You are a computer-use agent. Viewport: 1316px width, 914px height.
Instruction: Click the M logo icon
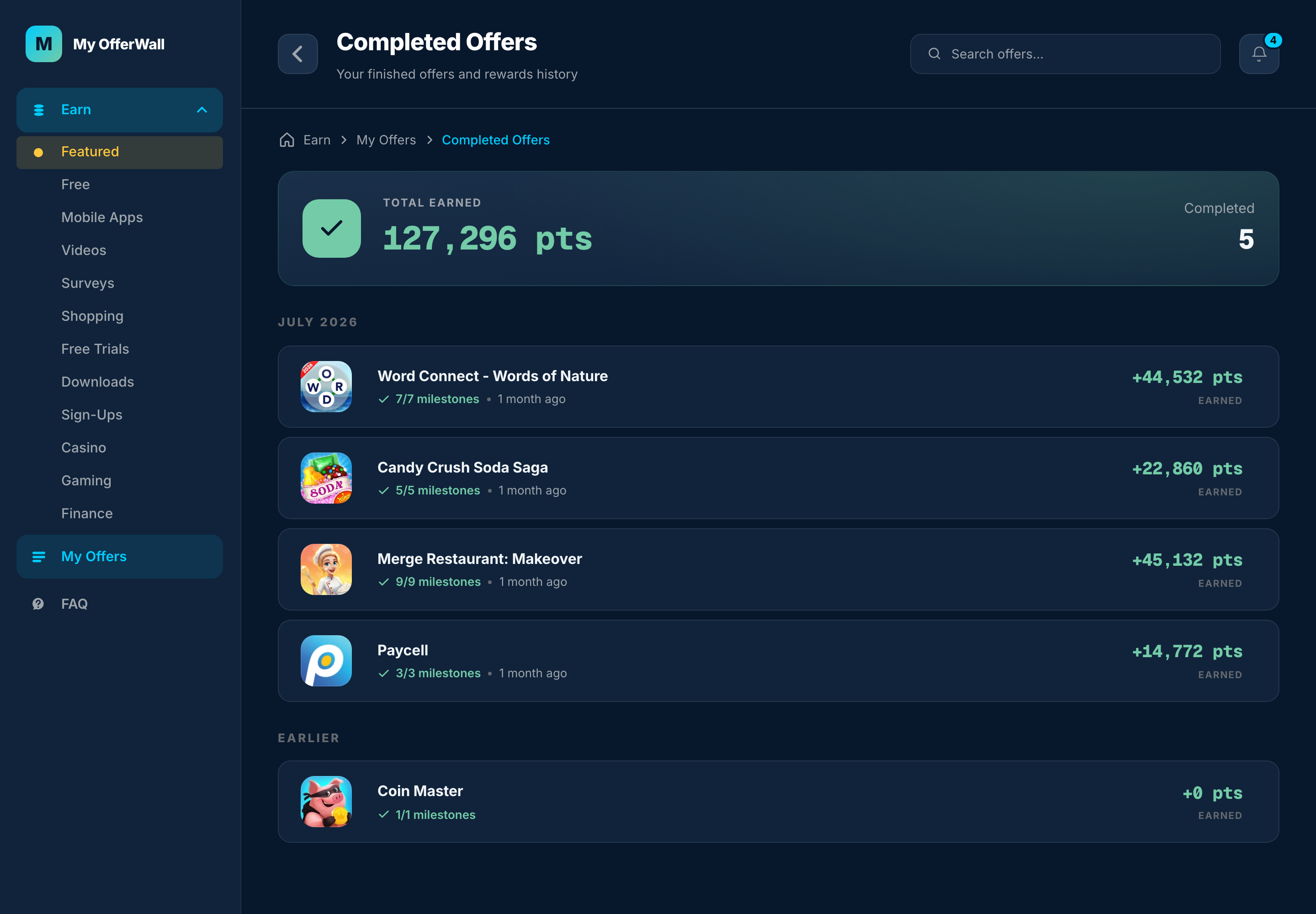pos(43,44)
